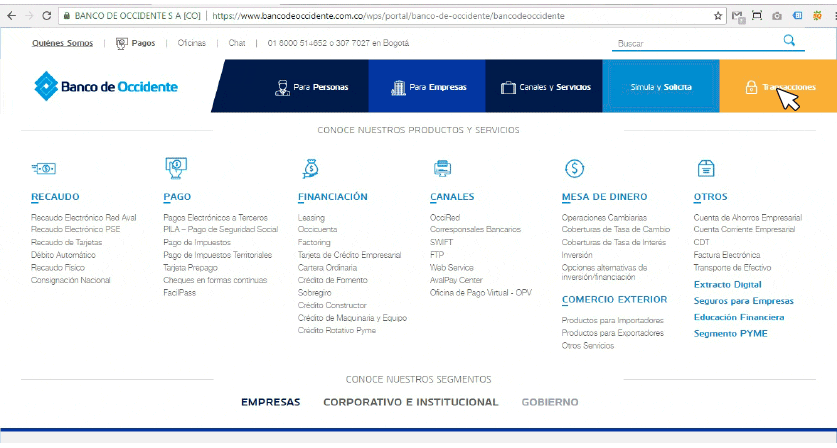Image resolution: width=837 pixels, height=448 pixels.
Task: Open the Segmento PYME link
Action: [x=731, y=333]
